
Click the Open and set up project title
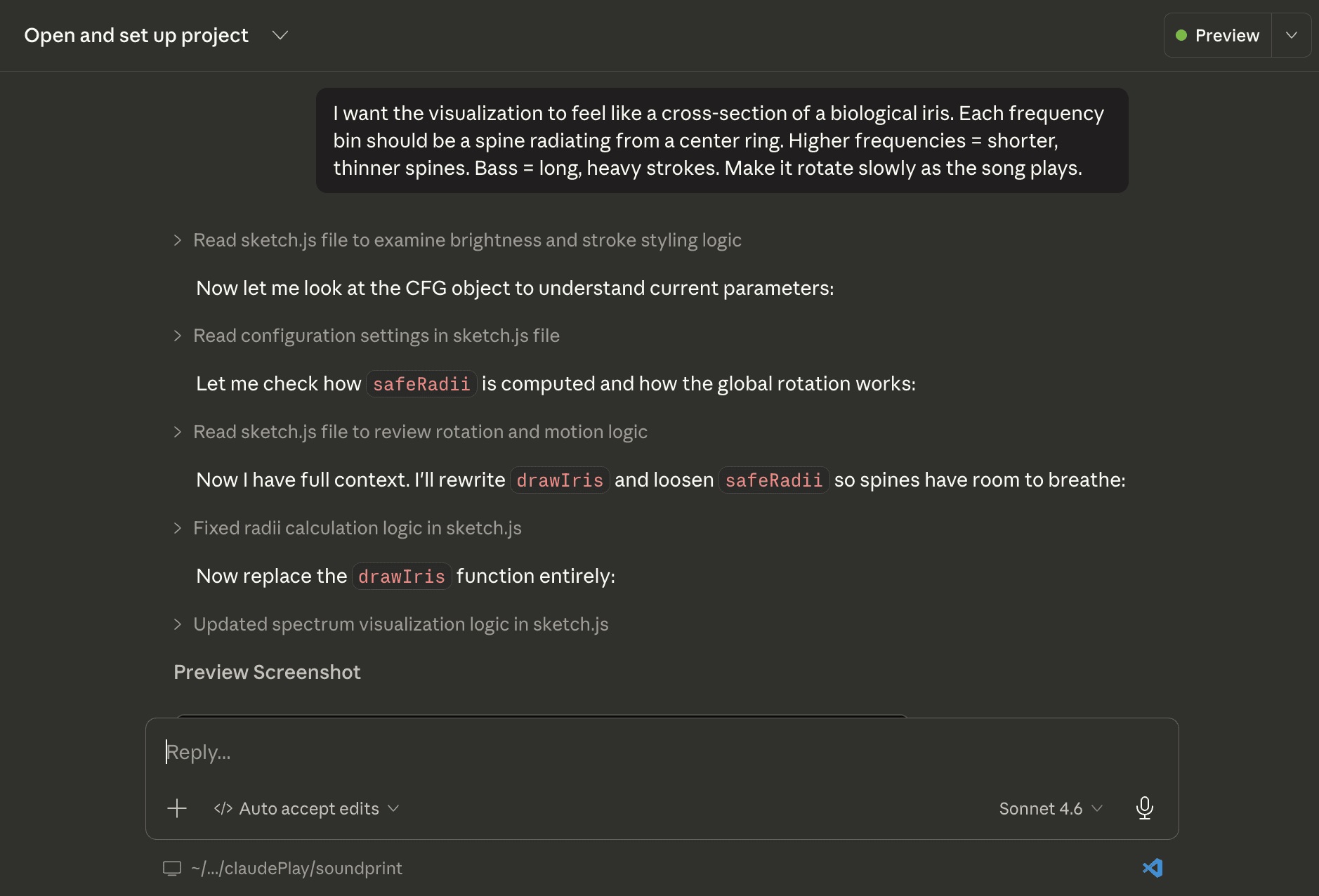point(136,35)
